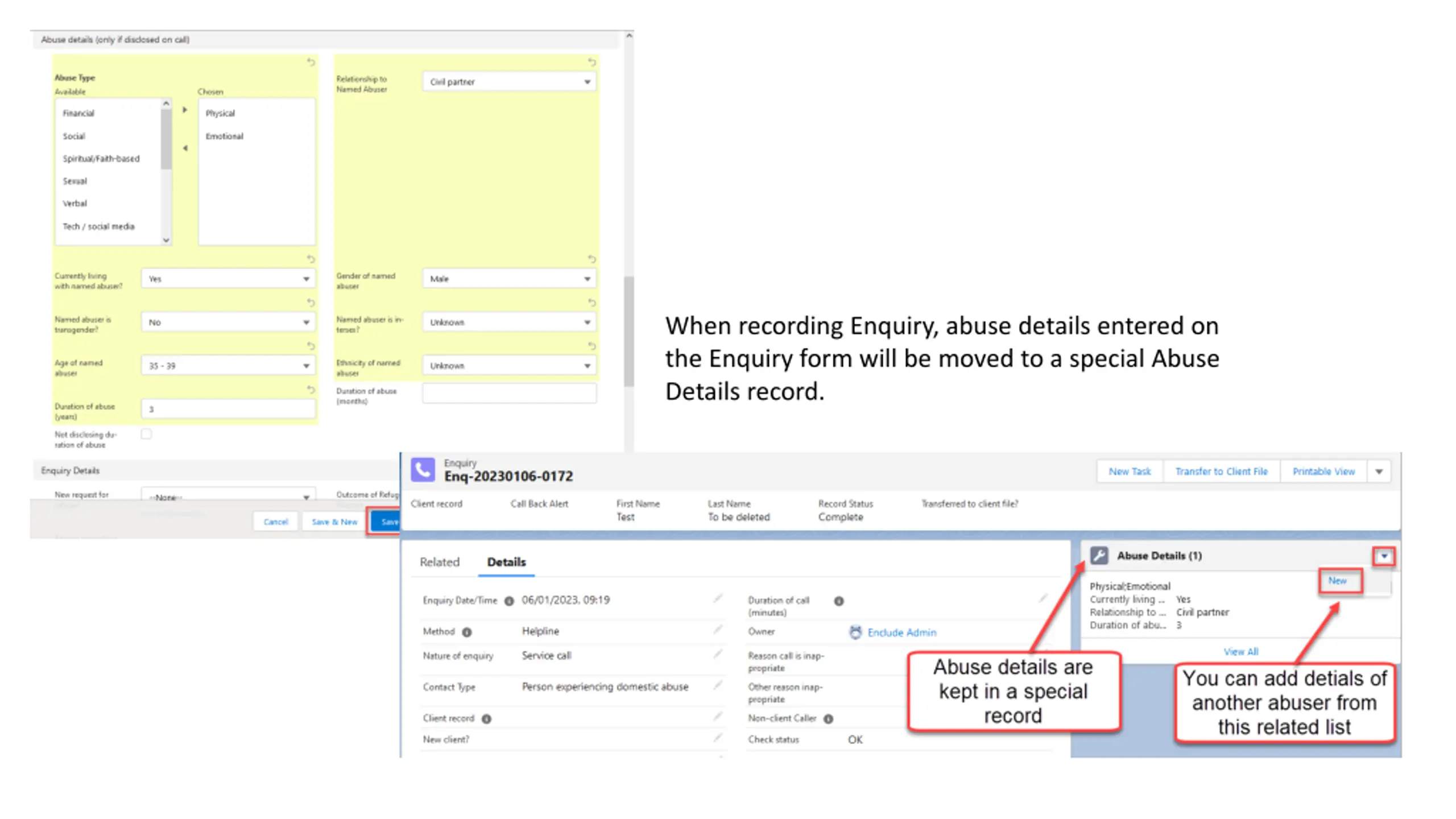Open Named abuser is intersex dropdown
This screenshot has height=819, width=1456.
pyautogui.click(x=509, y=322)
